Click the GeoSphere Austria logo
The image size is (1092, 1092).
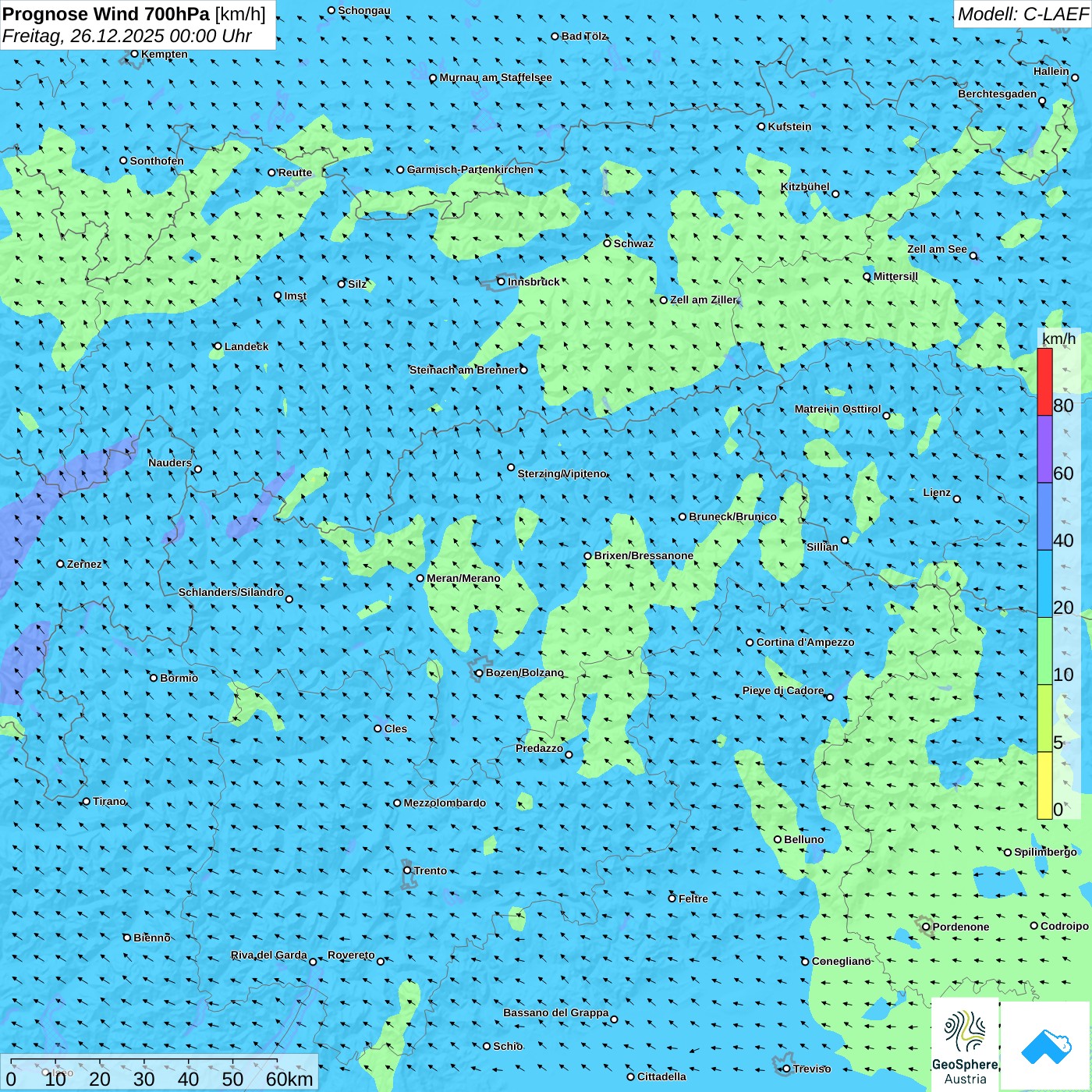965,1044
